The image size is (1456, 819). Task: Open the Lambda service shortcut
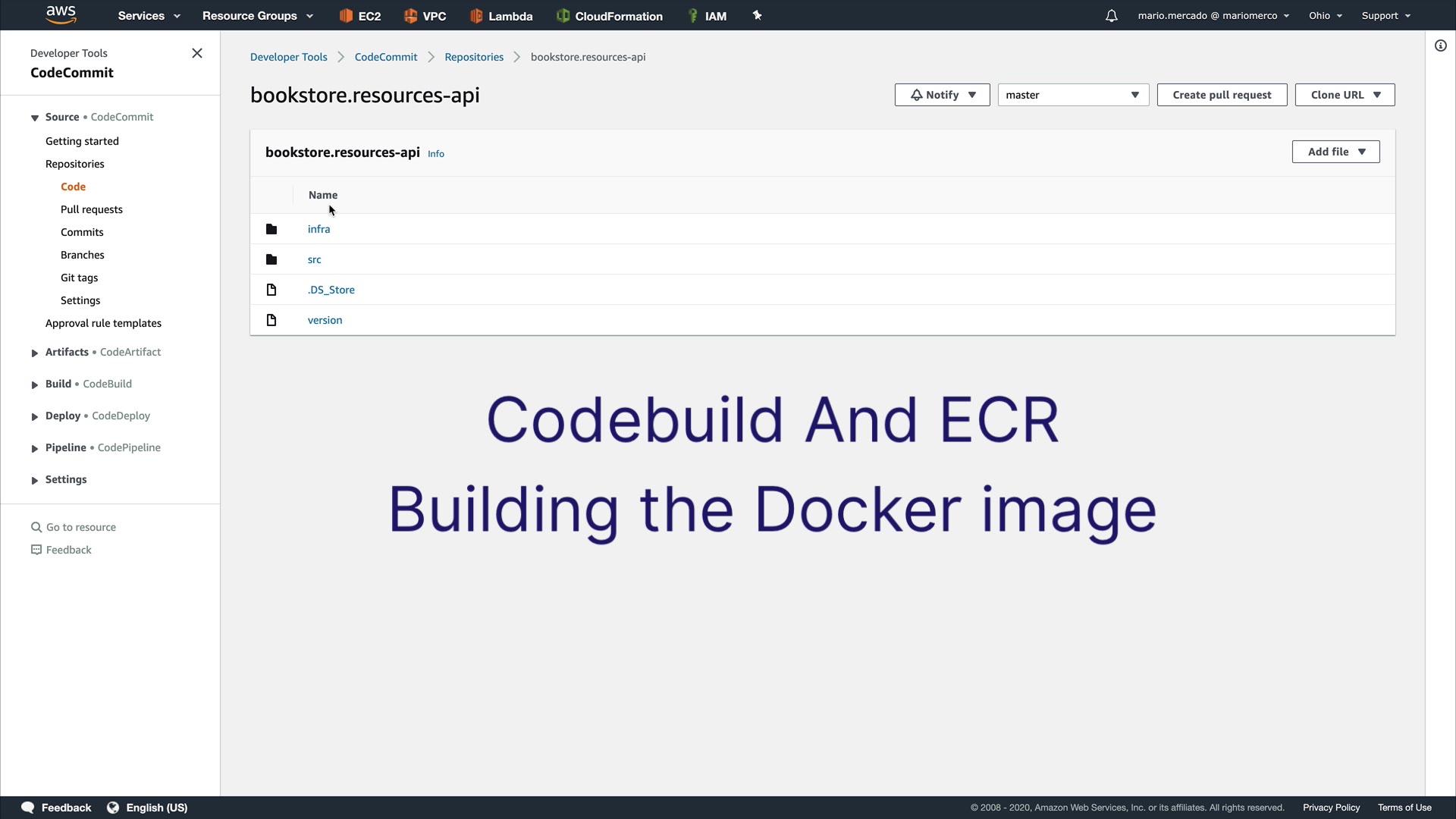501,16
